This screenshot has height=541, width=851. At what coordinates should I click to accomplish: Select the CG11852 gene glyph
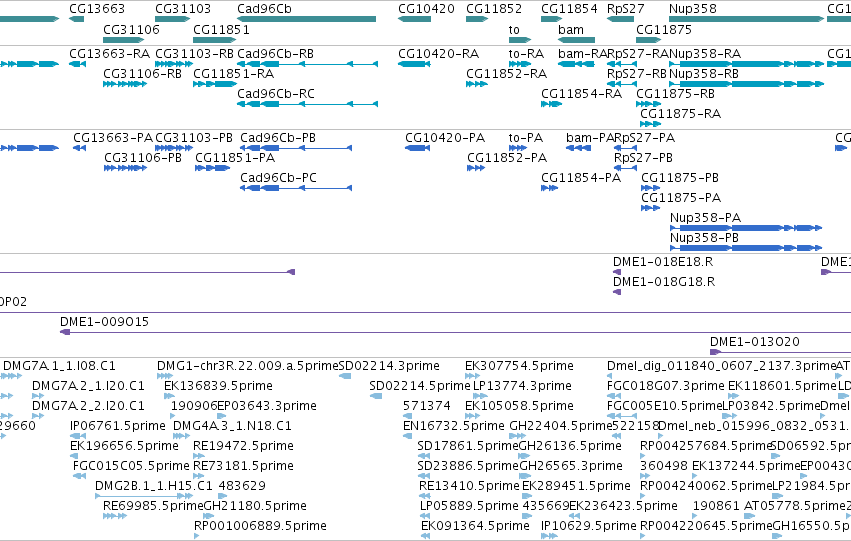point(477,19)
